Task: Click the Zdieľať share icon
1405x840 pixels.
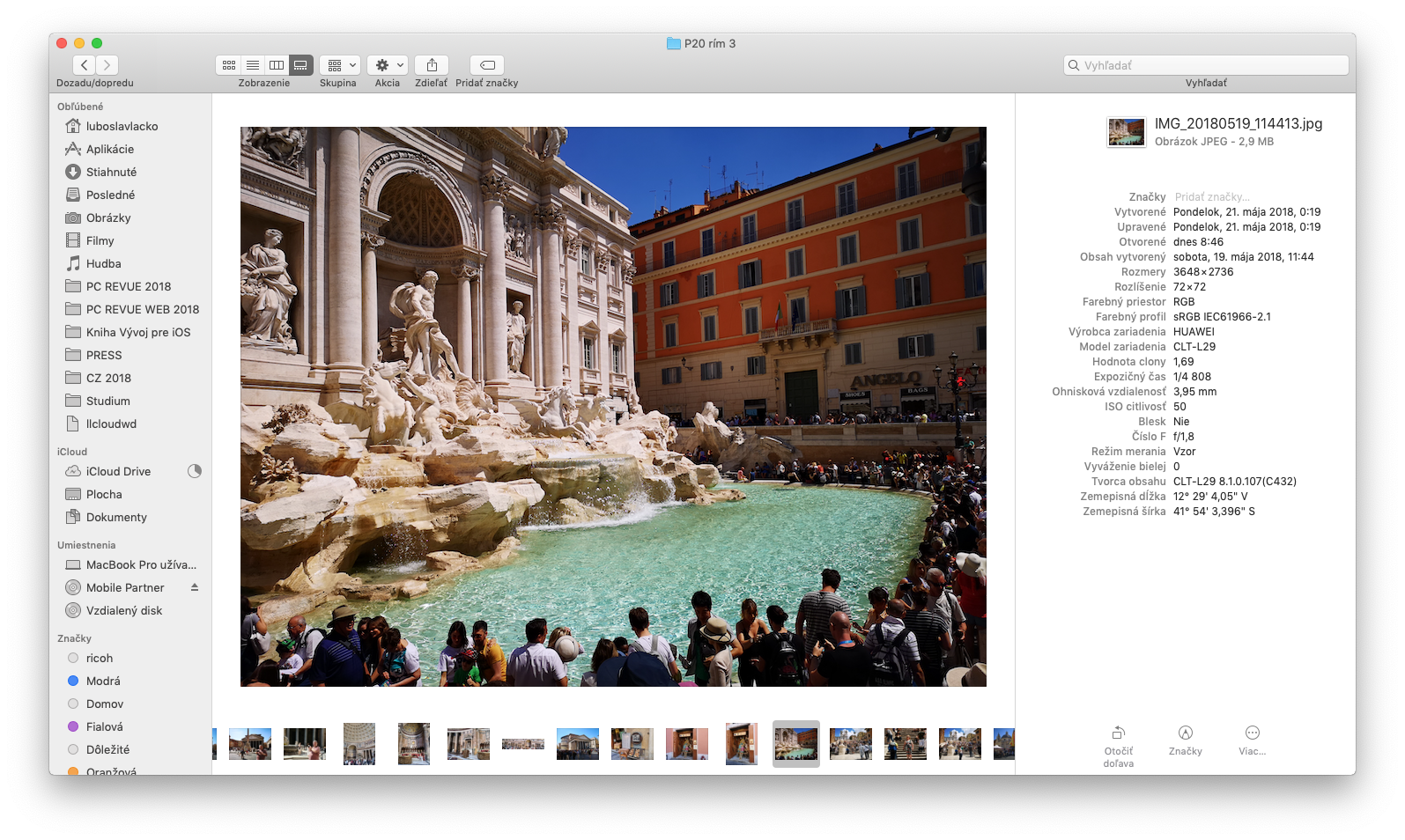Action: click(432, 65)
